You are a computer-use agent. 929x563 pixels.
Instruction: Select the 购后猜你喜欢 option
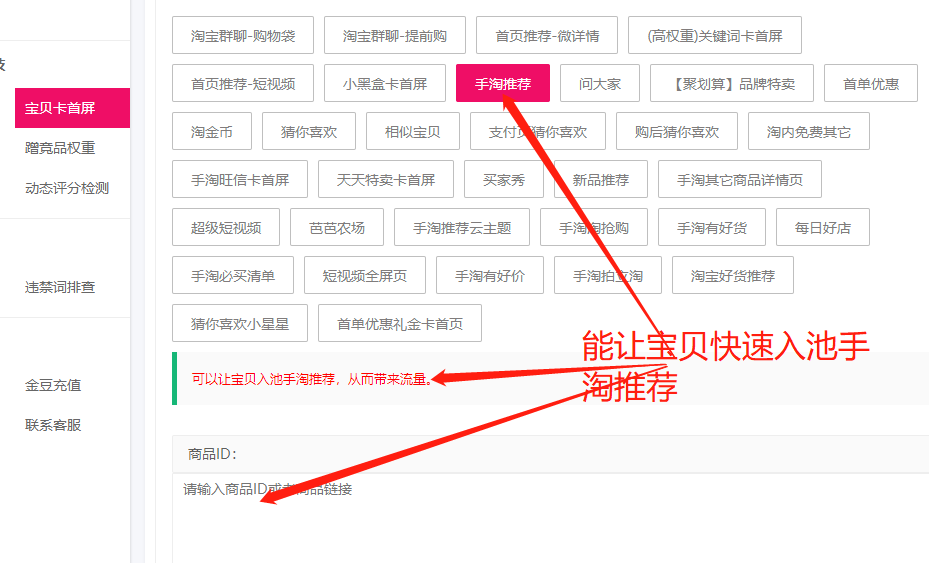coord(677,132)
